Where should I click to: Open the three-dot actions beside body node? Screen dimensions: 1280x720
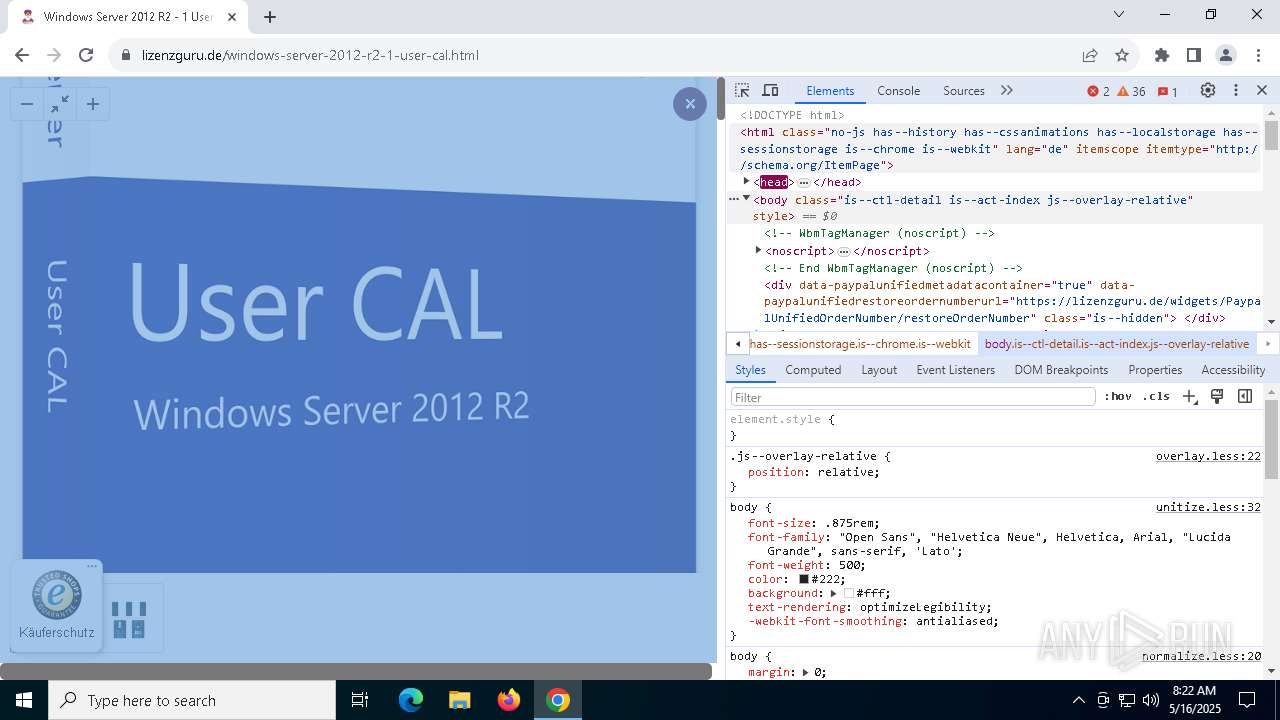coord(734,199)
